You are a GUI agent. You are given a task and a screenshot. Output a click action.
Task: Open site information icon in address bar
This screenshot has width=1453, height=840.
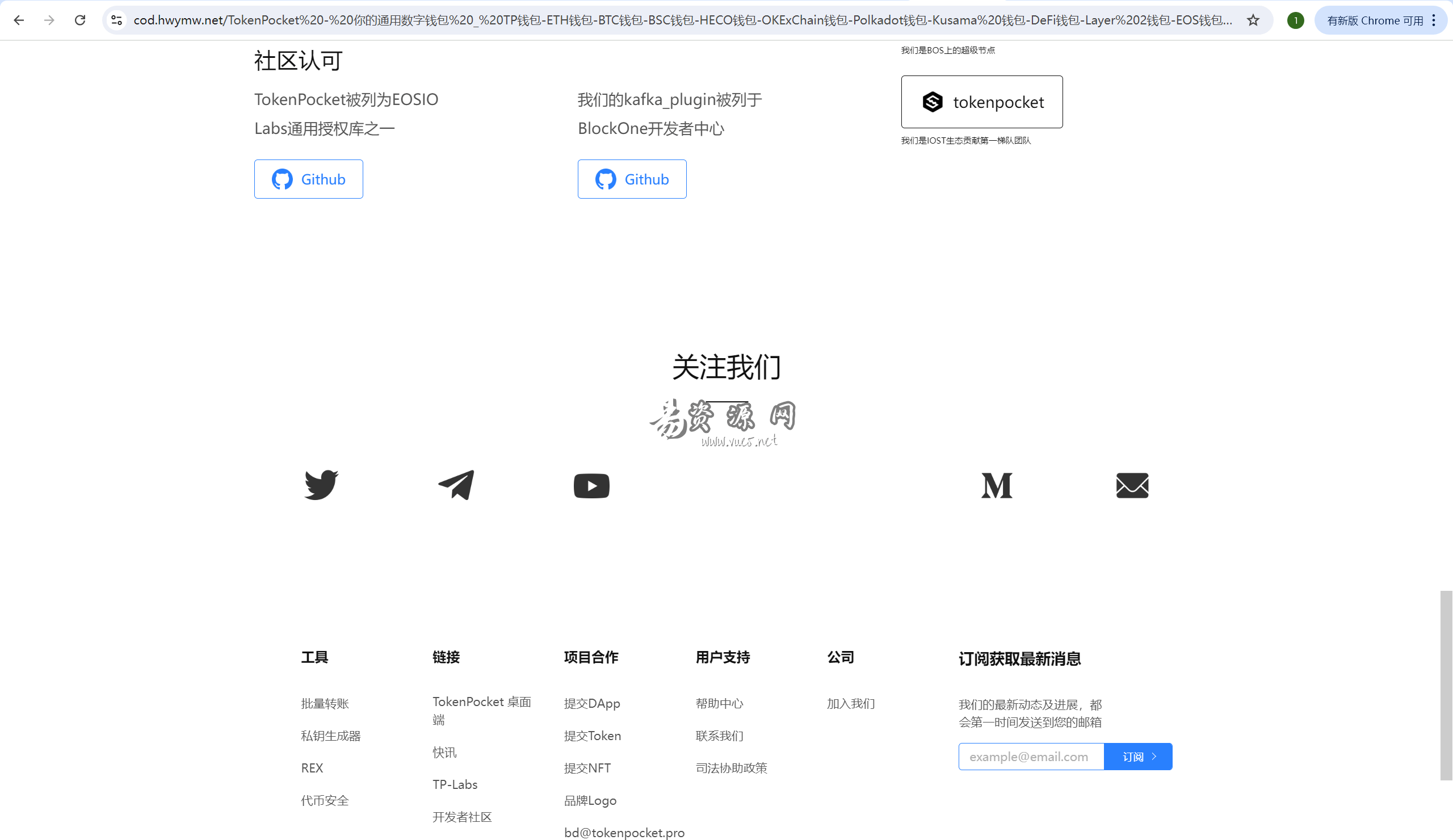(116, 20)
